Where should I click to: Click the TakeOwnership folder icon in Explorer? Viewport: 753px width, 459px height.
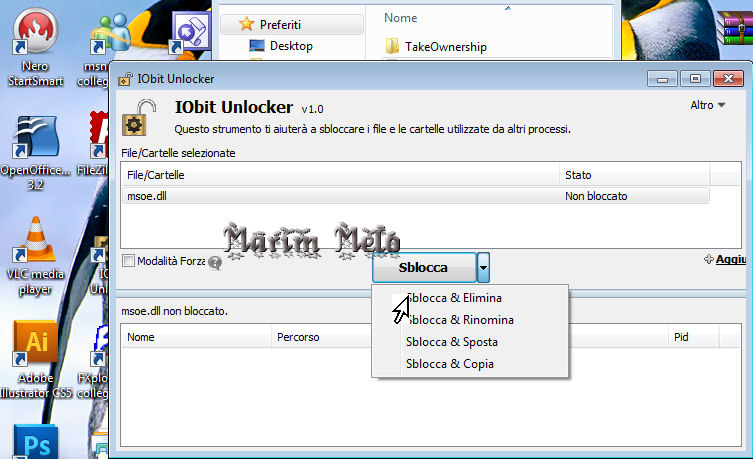click(392, 46)
